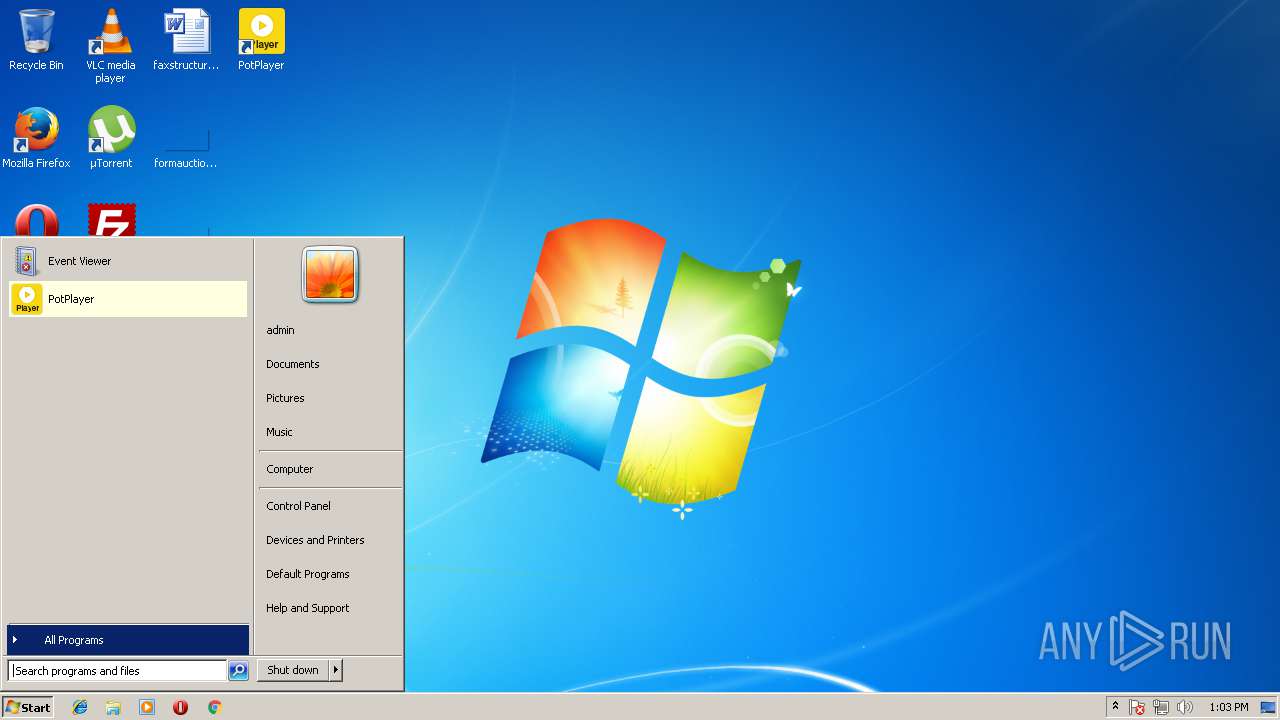Click the 1:03 PM taskbar clock
The image size is (1280, 720).
(1228, 707)
